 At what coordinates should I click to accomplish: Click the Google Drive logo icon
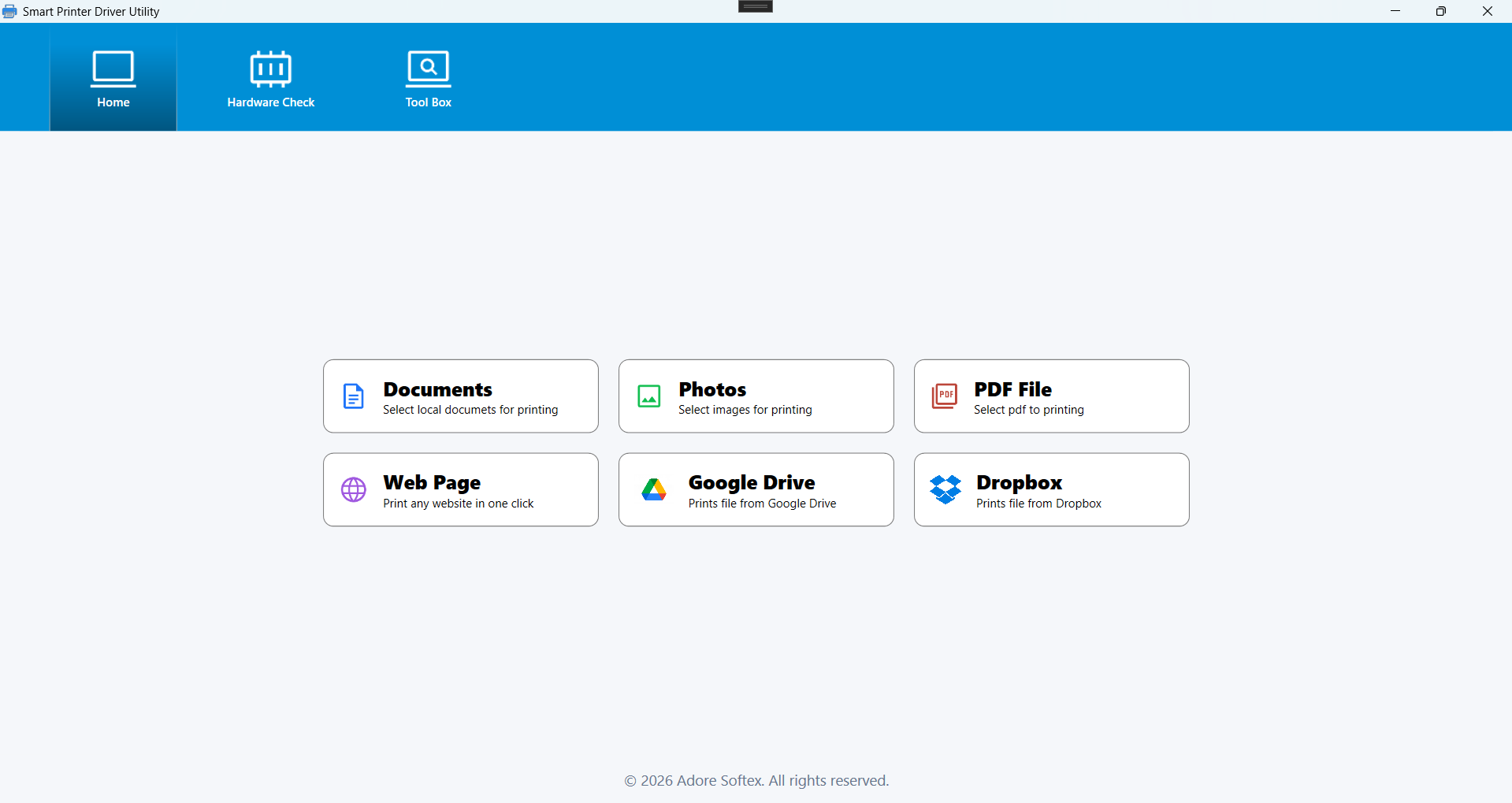654,490
